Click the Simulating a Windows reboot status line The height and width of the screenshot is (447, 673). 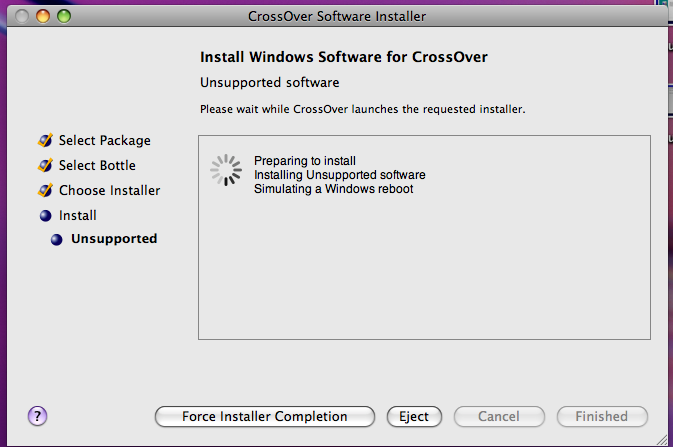coord(333,189)
